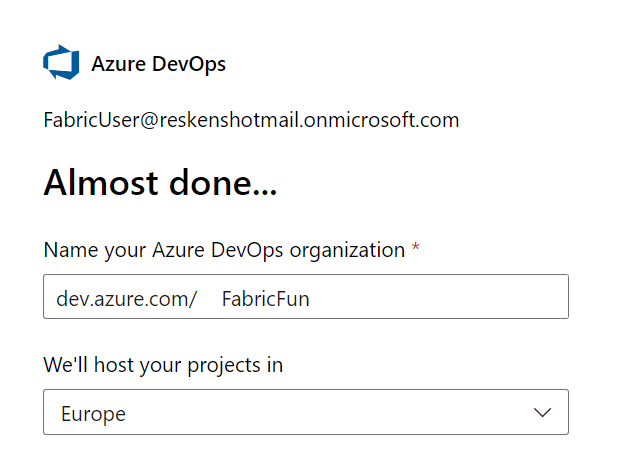The image size is (624, 458).
Task: Expand region list using the chevron arrow
Action: [x=543, y=412]
